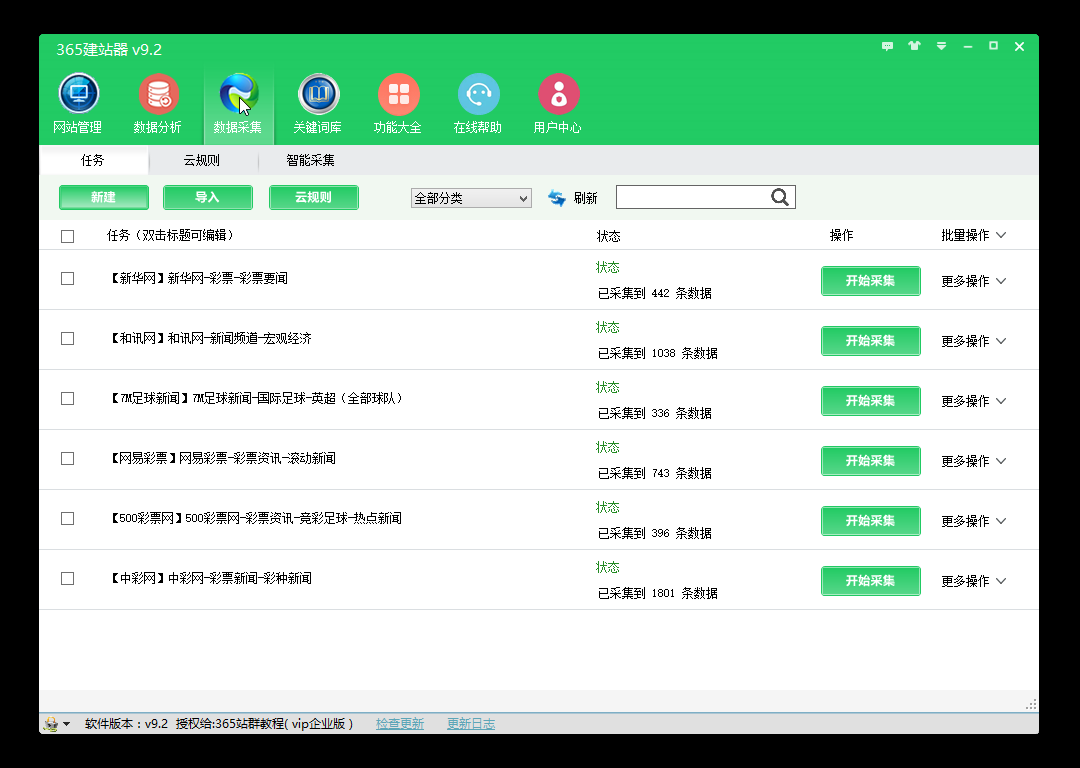Open the 用户中心 person icon
1080x768 pixels.
tap(558, 94)
